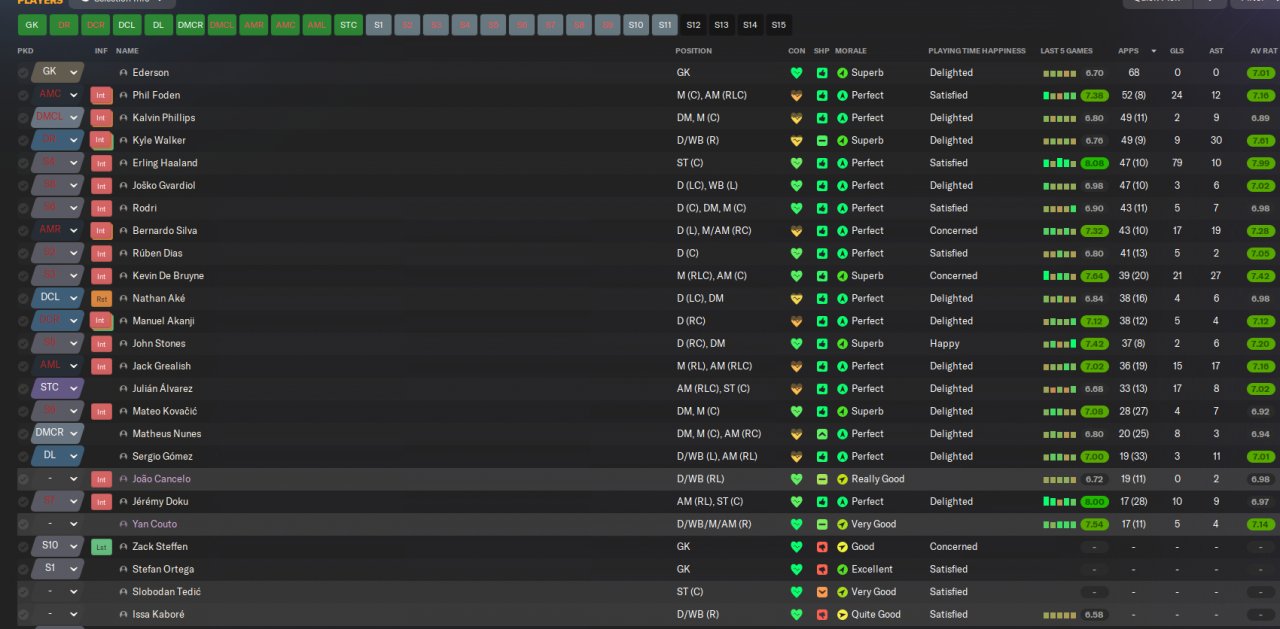Click the Int badge in João Cancelo's row
The height and width of the screenshot is (629, 1280).
(101, 479)
